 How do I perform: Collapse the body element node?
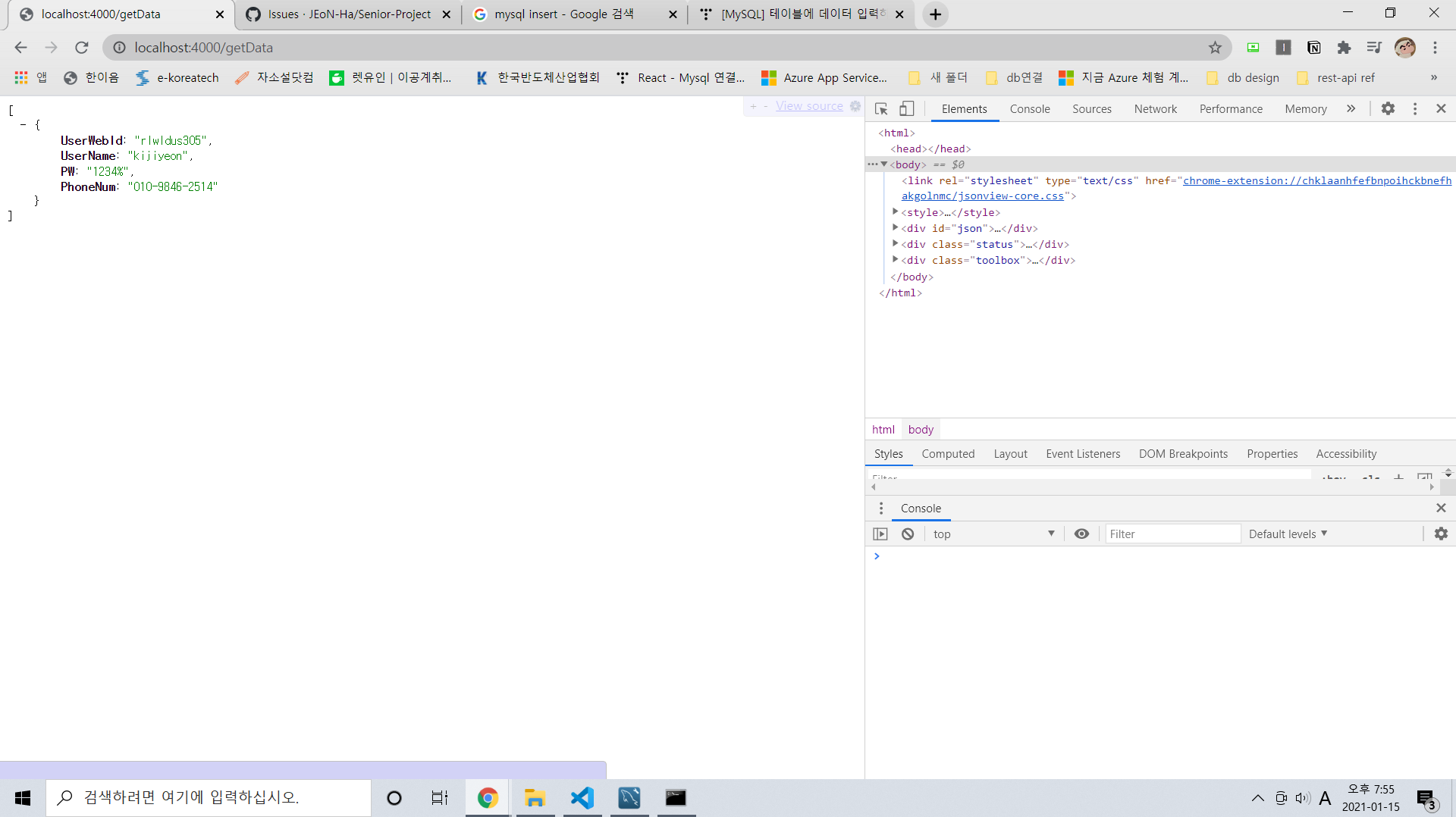(884, 164)
